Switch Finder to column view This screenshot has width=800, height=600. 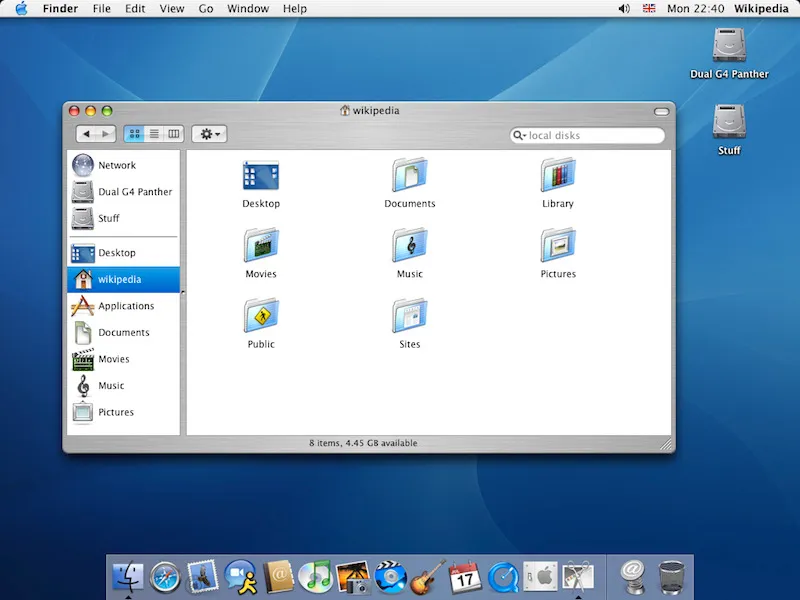click(174, 133)
